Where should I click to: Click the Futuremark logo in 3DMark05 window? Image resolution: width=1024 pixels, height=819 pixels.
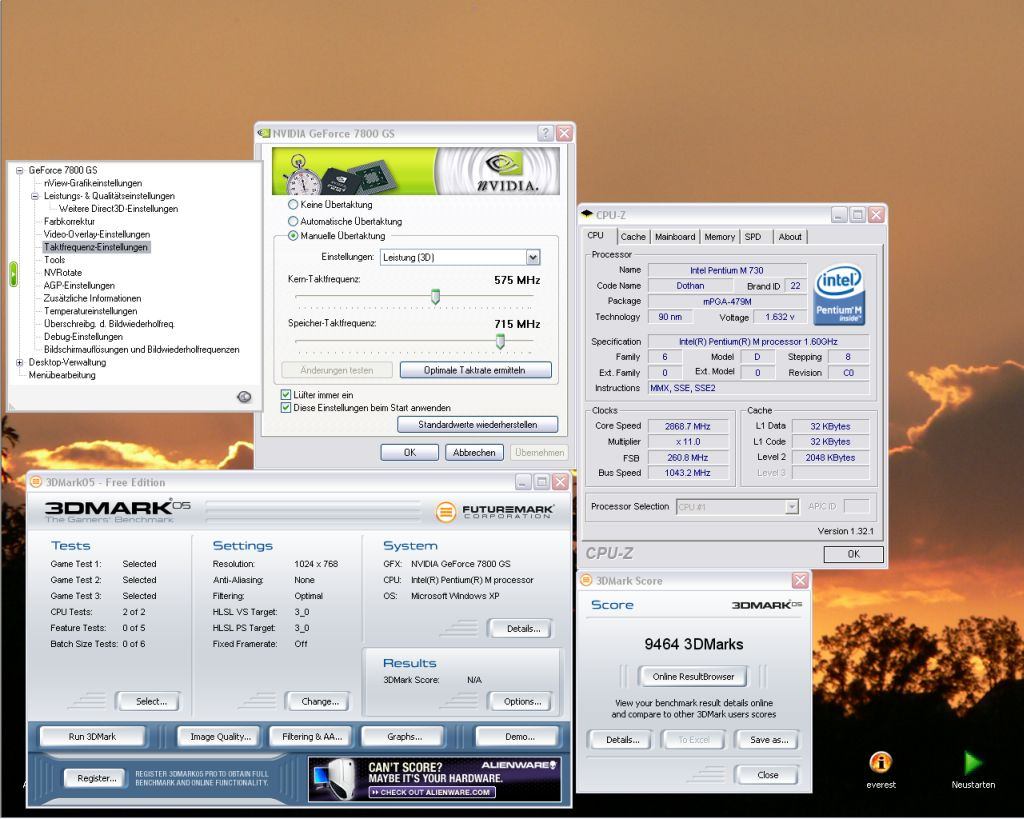pyautogui.click(x=495, y=511)
